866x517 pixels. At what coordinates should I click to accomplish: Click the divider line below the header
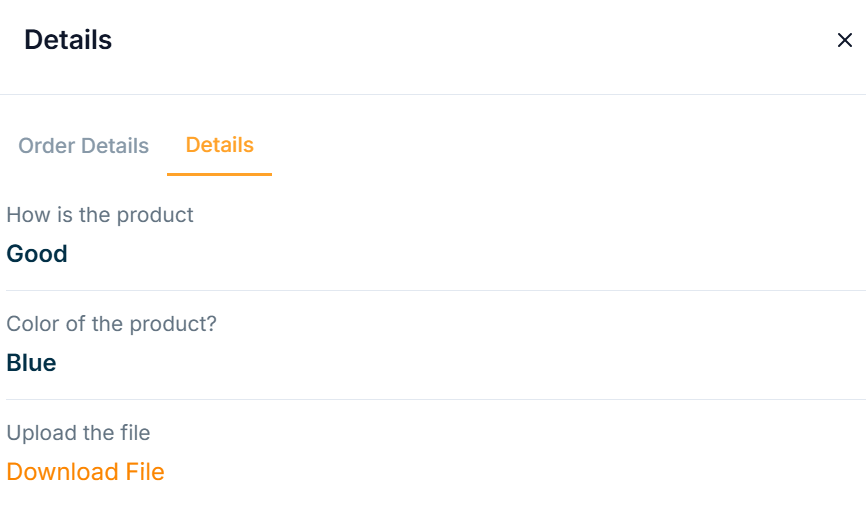433,94
